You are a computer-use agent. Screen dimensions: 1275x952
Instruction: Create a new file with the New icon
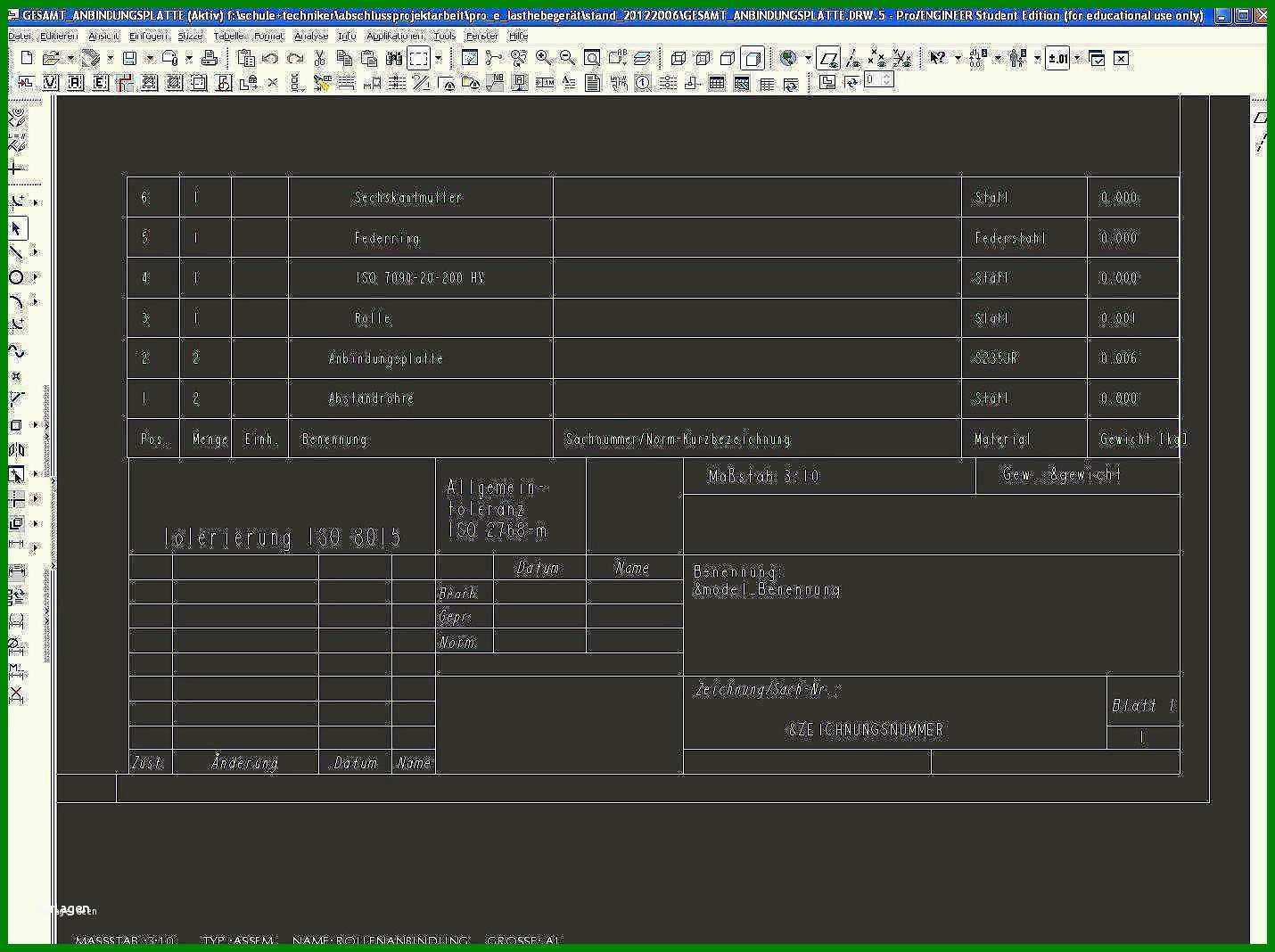click(x=27, y=58)
